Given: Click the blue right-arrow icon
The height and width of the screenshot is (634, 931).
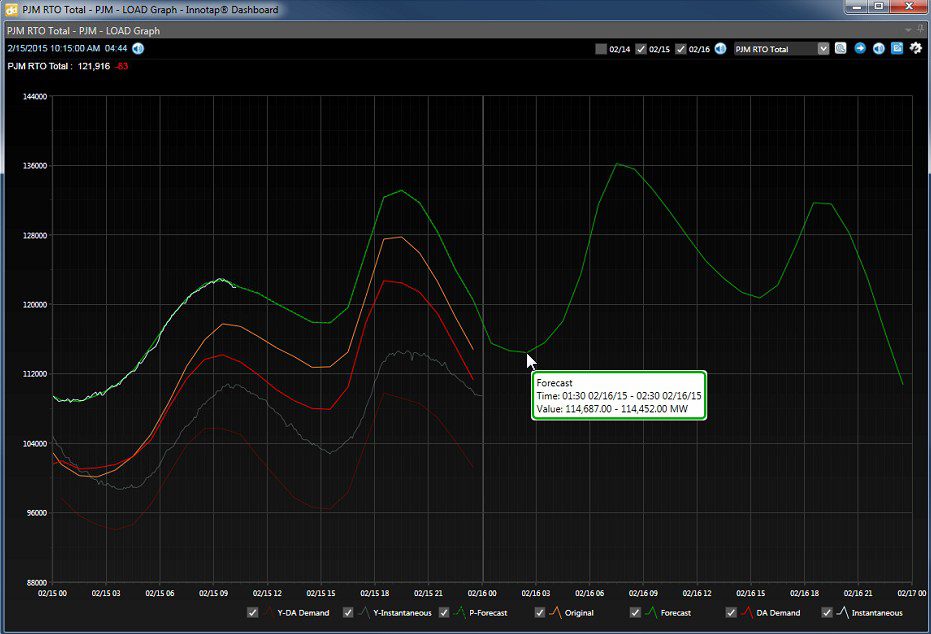Looking at the screenshot, I should pyautogui.click(x=860, y=49).
